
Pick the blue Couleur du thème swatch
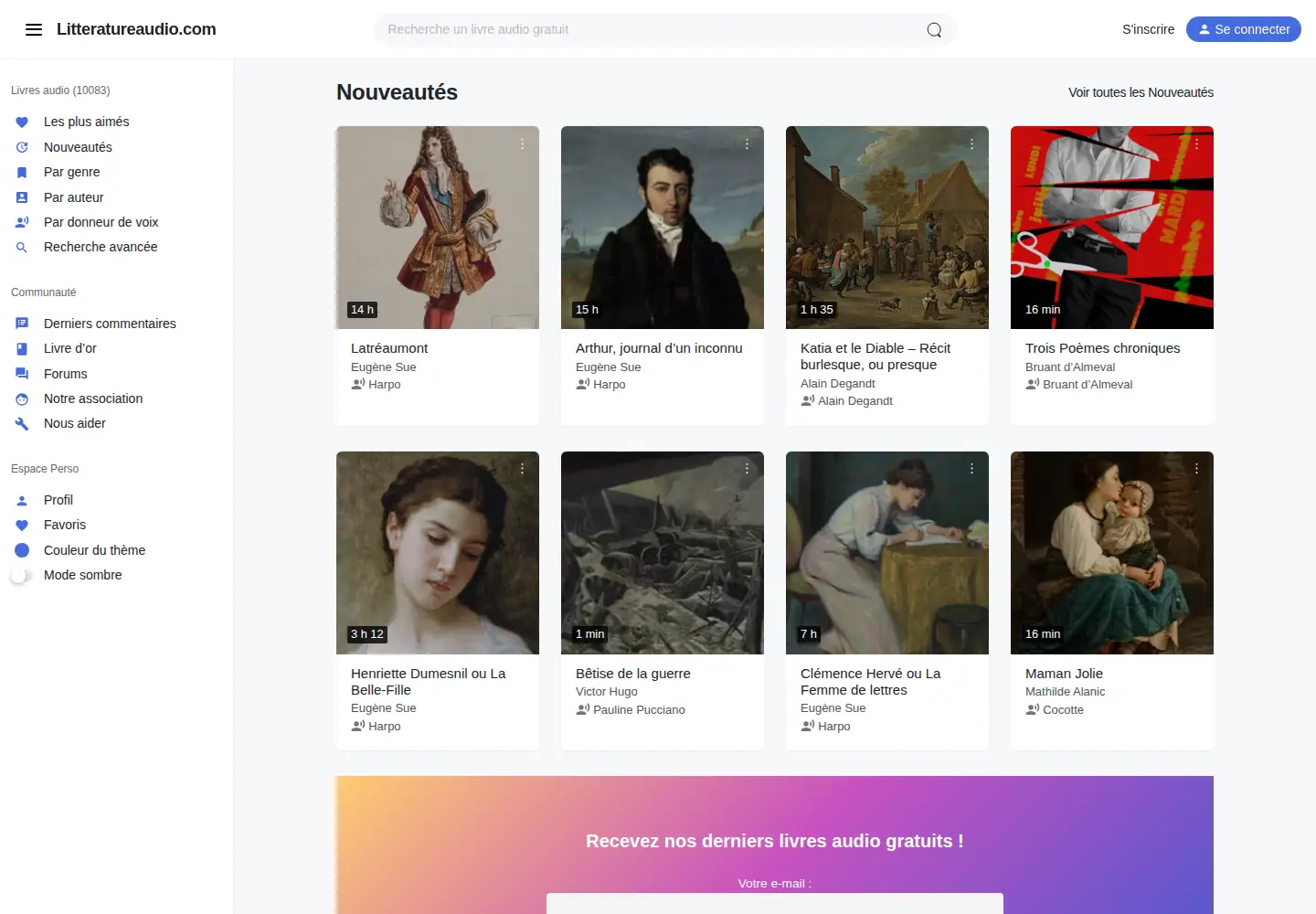(x=22, y=550)
